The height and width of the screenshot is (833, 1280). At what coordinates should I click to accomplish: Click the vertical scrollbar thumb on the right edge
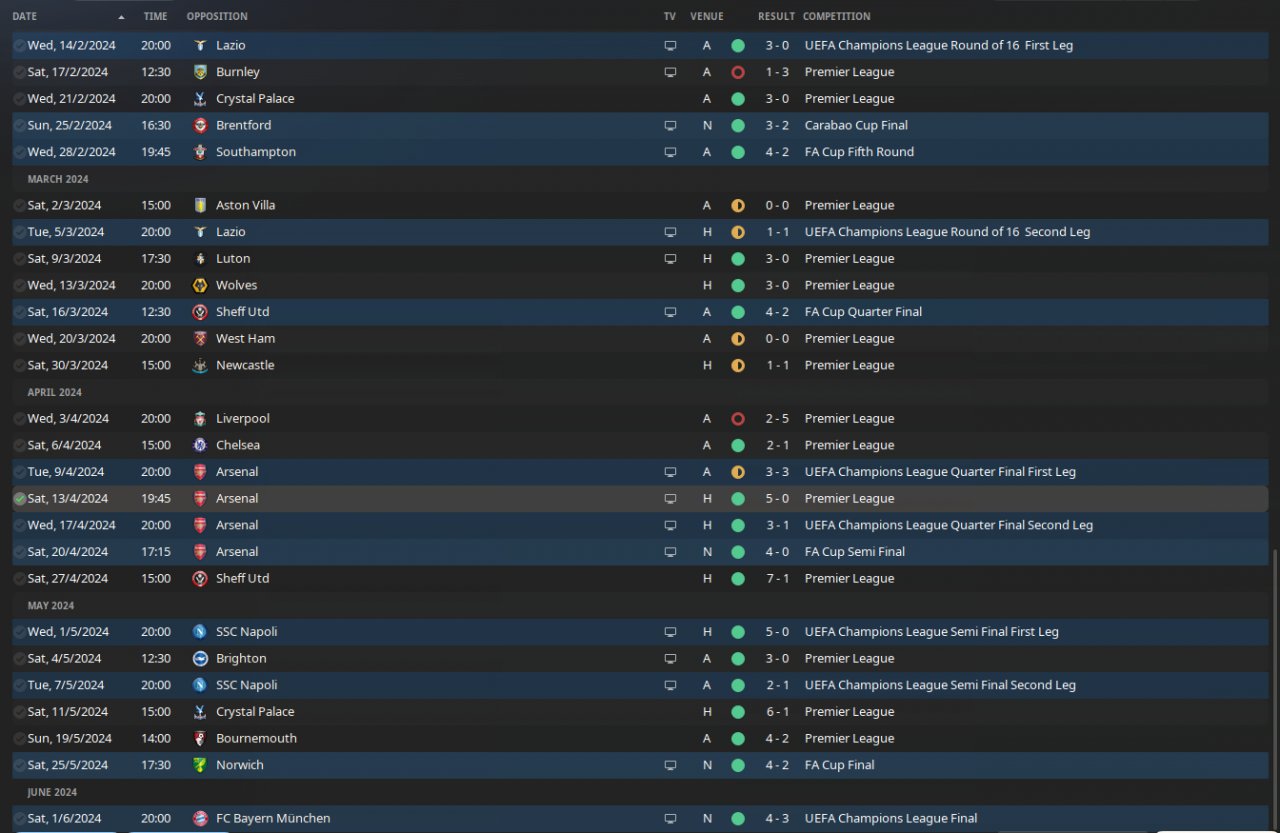click(x=1274, y=688)
